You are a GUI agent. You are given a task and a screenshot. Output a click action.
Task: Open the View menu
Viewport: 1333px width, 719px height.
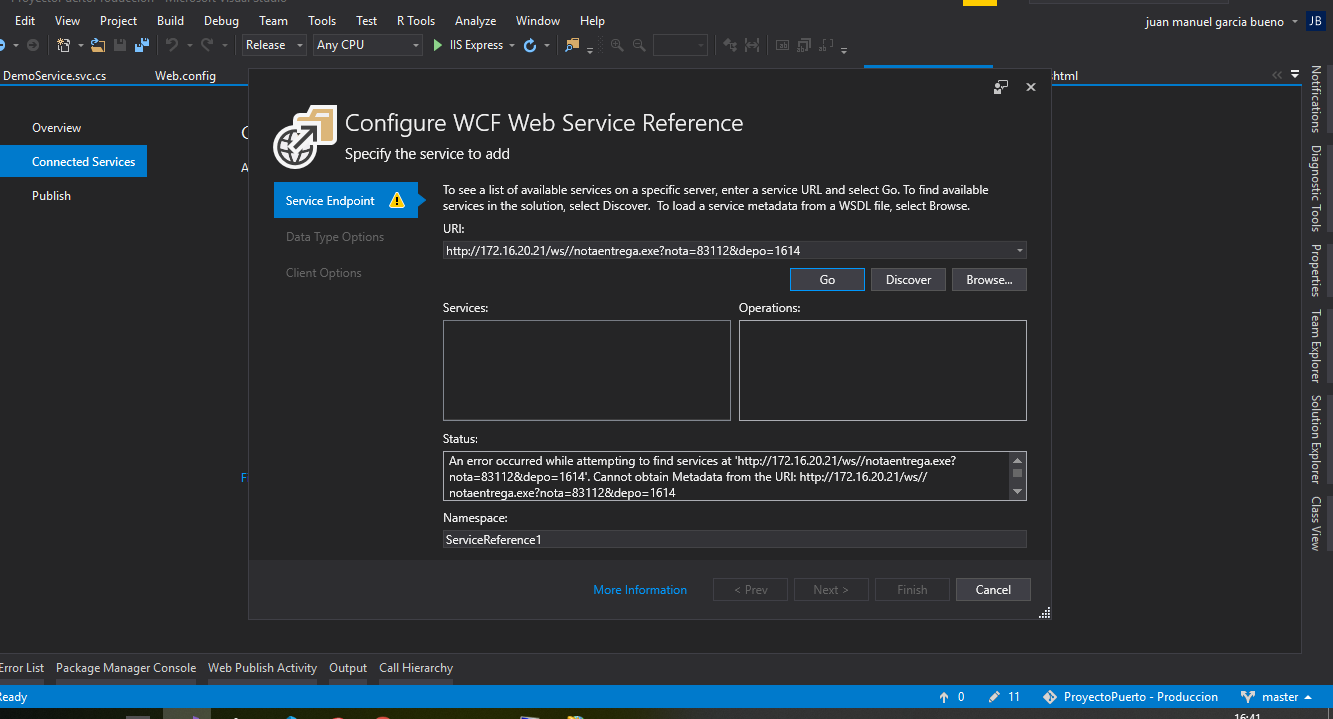click(x=68, y=20)
